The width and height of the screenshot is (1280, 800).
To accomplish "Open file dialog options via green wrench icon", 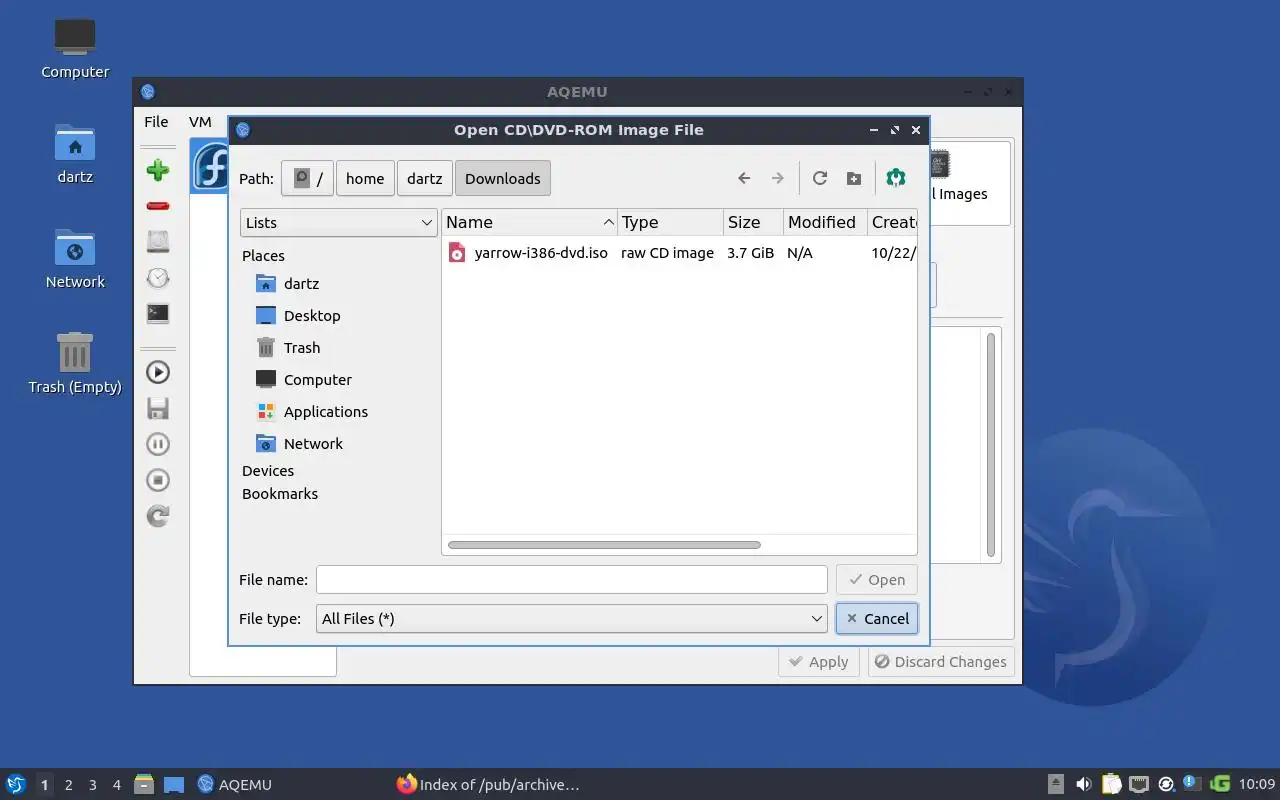I will (896, 178).
